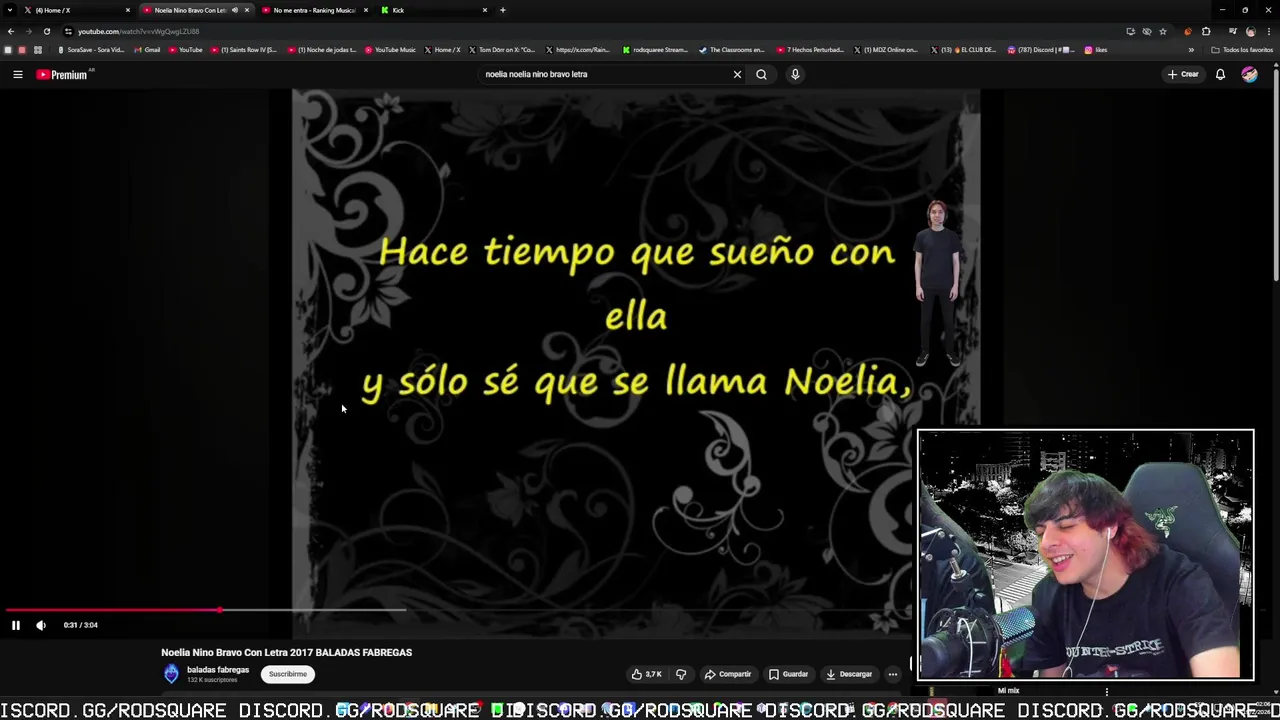1280x720 pixels.
Task: Open the browser extensions puzzle icon
Action: [x=1206, y=31]
